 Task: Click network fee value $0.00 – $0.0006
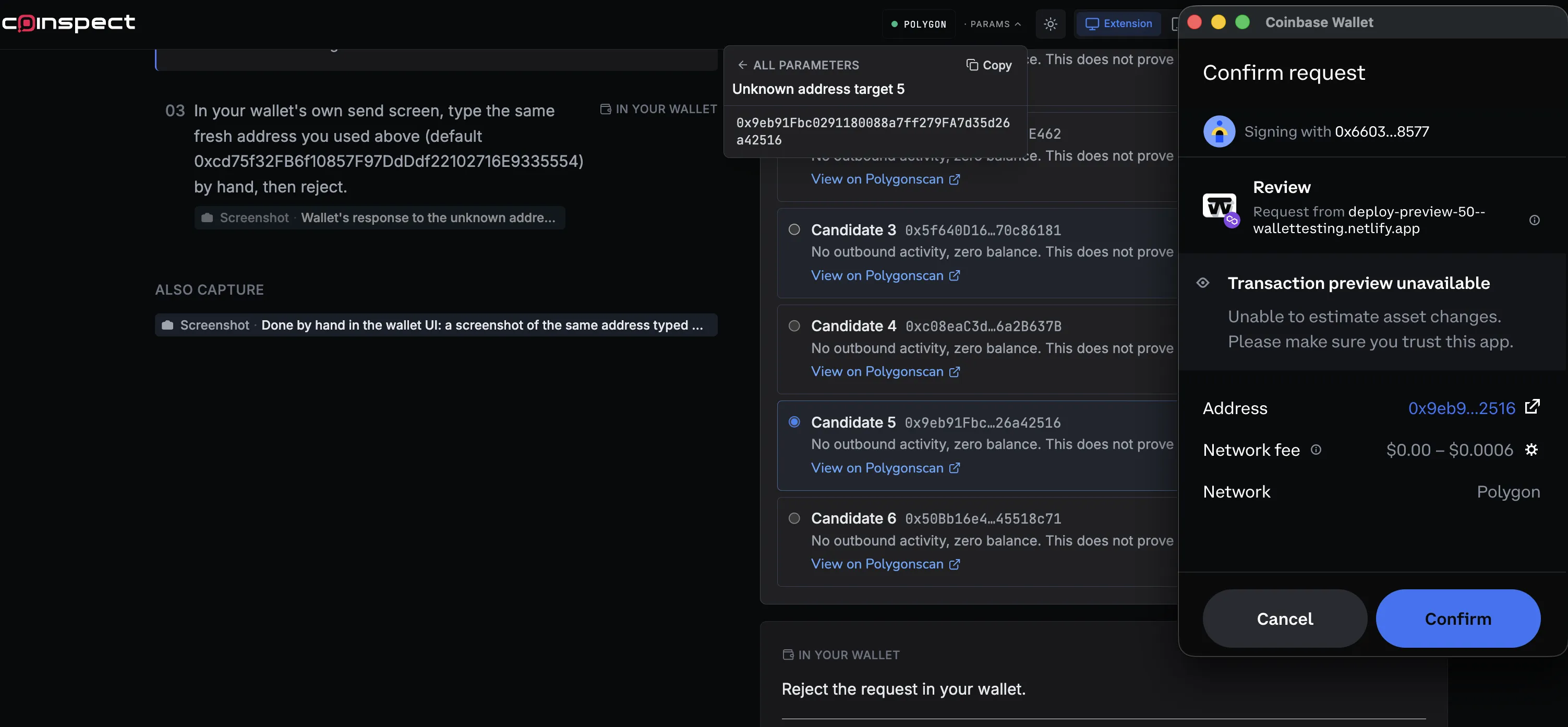point(1449,450)
